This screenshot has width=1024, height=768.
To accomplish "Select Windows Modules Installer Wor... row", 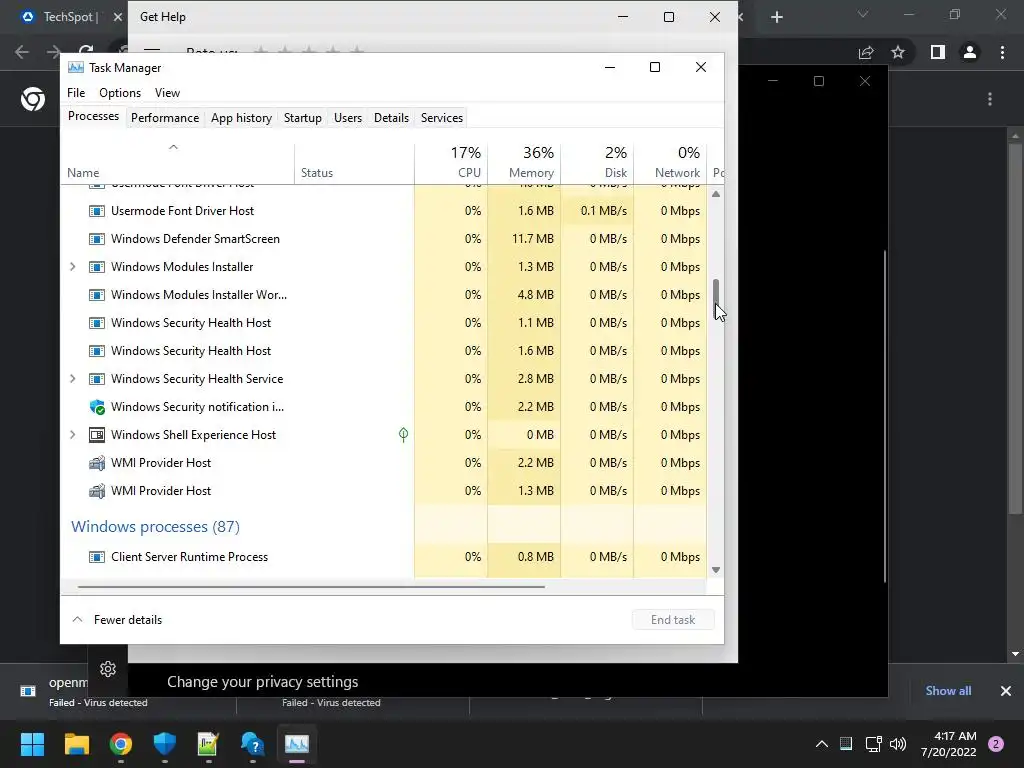I will [384, 295].
